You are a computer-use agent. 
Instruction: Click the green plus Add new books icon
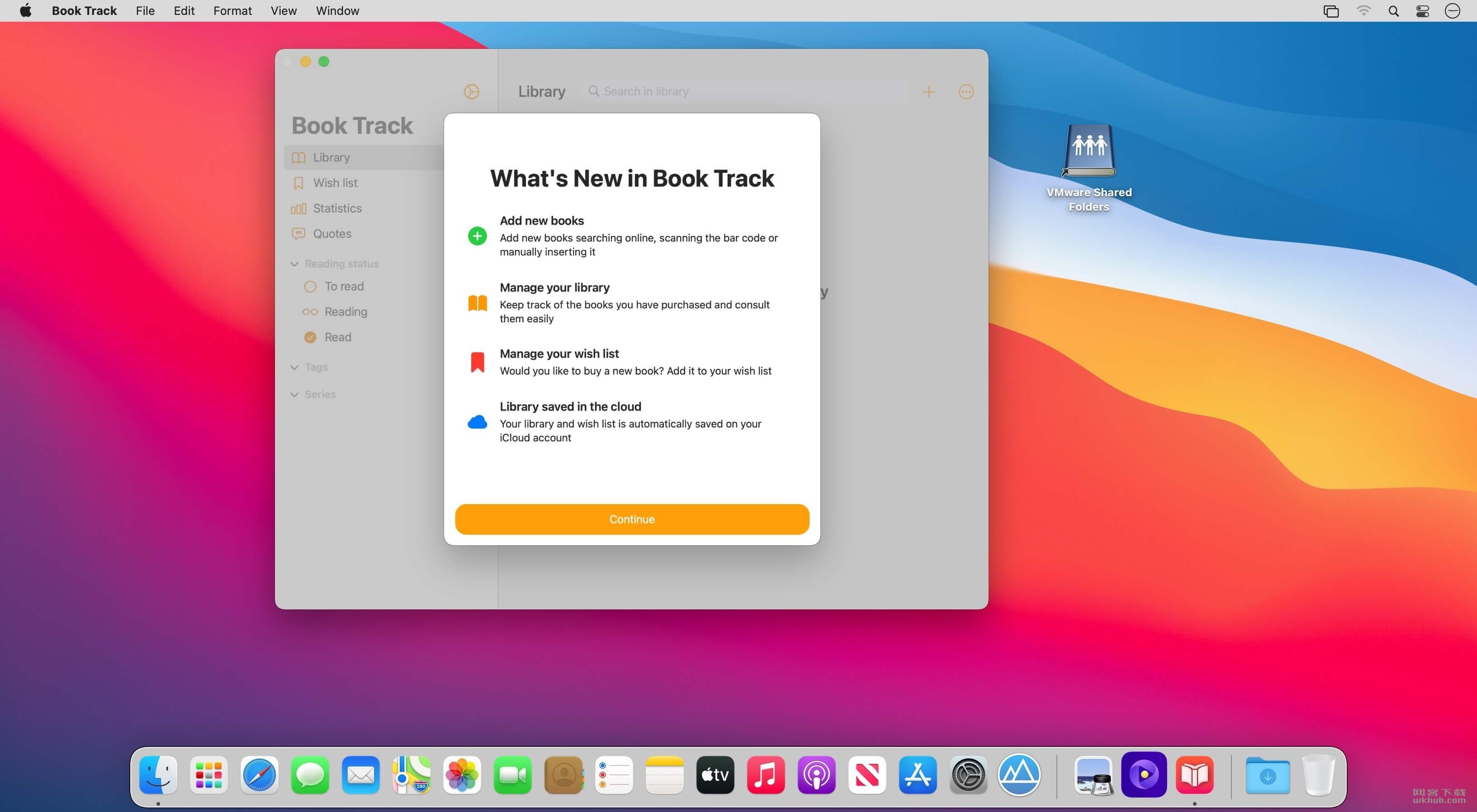tap(477, 236)
